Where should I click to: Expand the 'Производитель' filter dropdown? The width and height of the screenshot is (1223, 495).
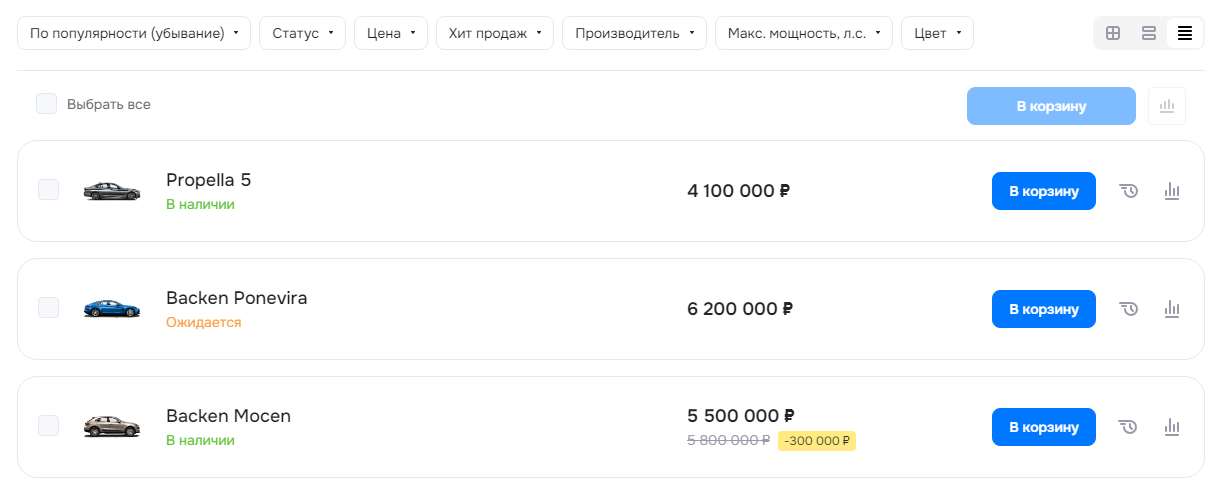tap(634, 33)
